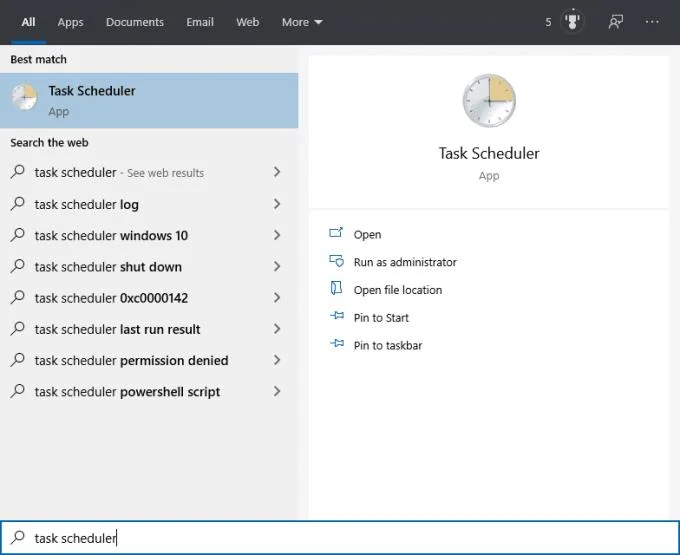Choose Run as administrator
Image resolution: width=680 pixels, height=555 pixels.
point(405,262)
